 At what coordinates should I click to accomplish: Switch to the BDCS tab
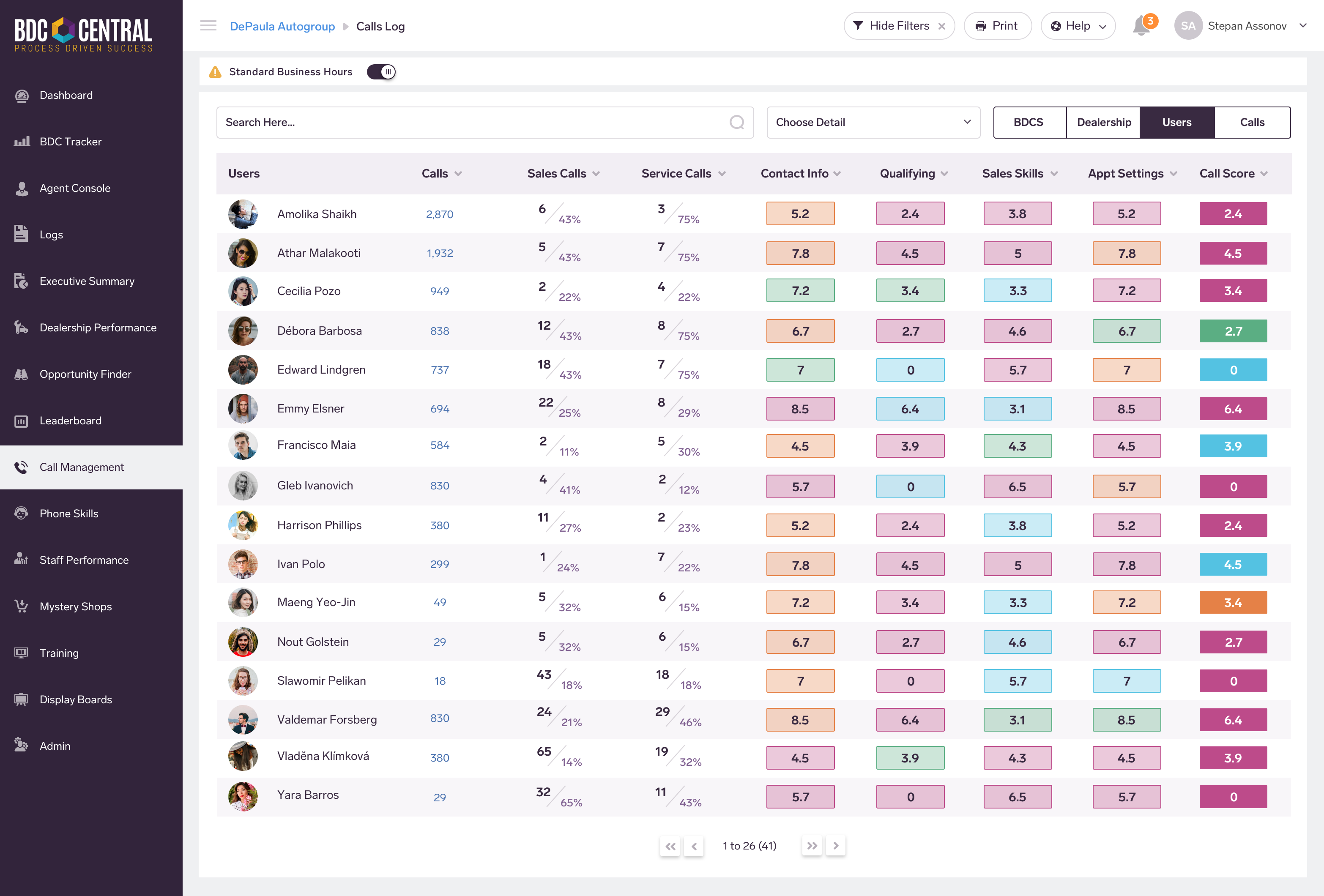pyautogui.click(x=1029, y=123)
